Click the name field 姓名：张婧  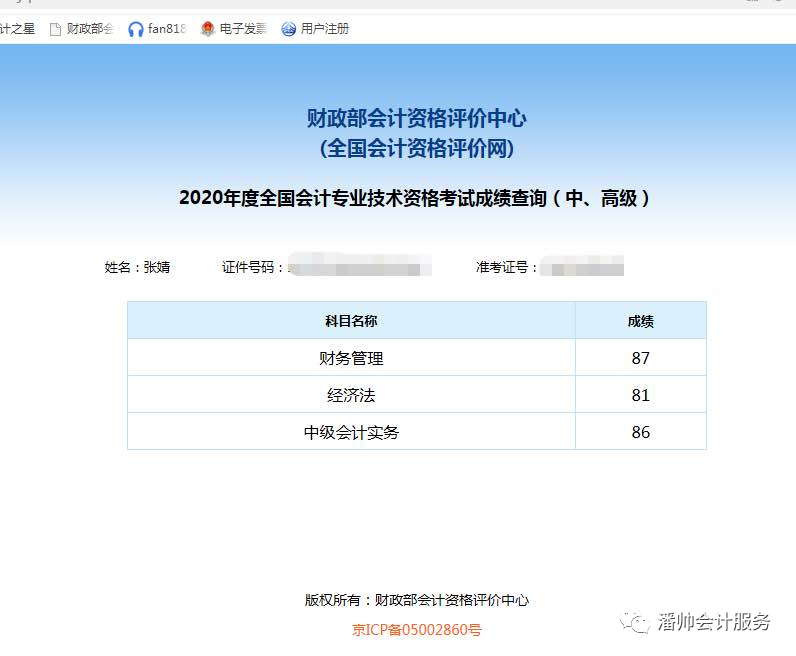pos(137,267)
